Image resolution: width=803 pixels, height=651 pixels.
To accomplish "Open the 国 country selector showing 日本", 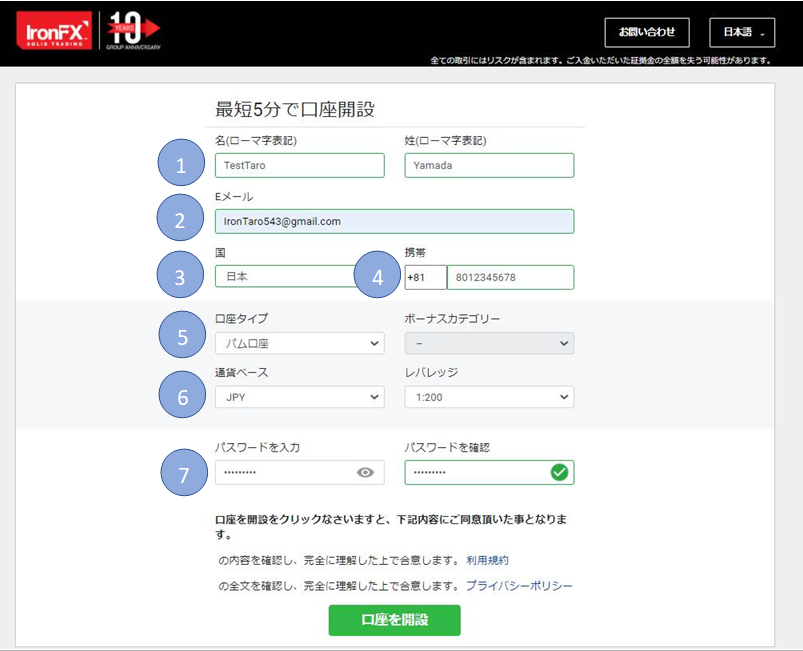I will [285, 277].
